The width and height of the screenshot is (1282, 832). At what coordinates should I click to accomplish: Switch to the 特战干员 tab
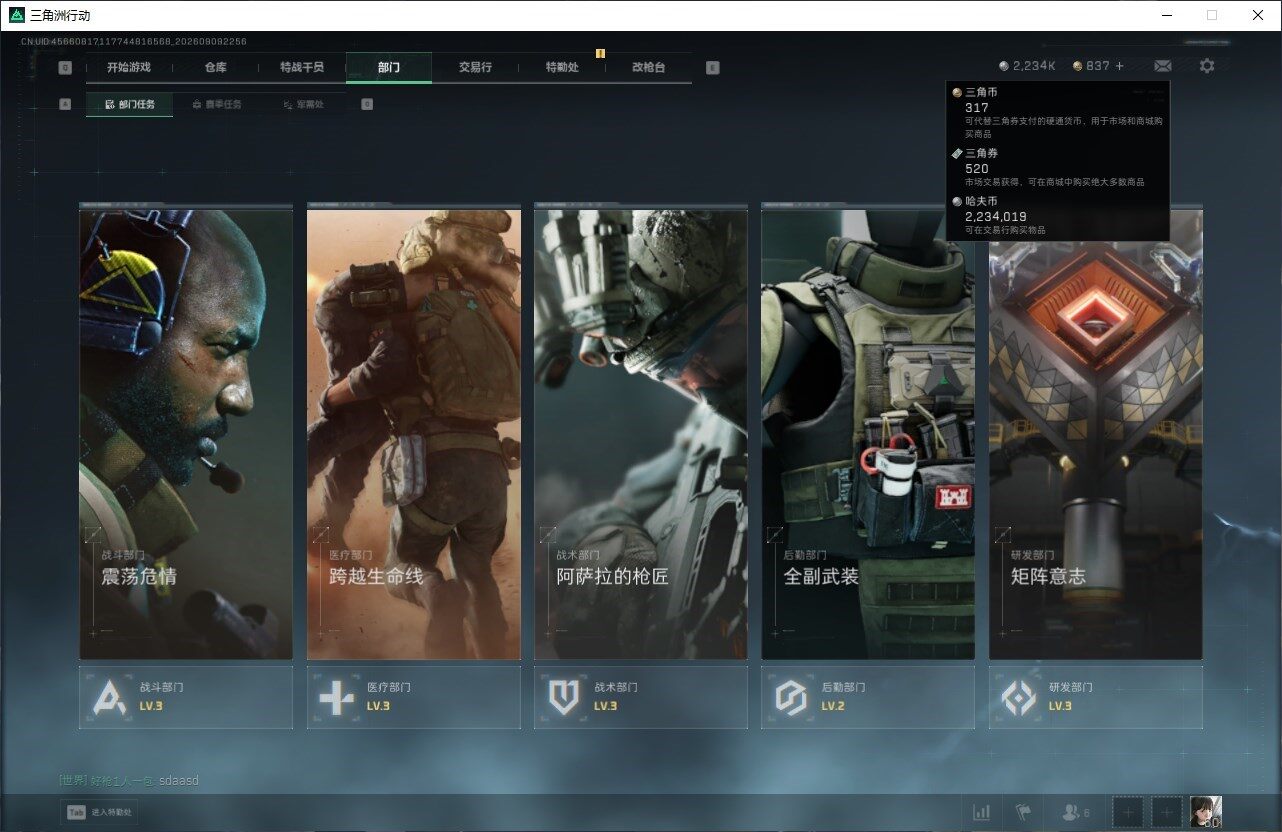302,68
